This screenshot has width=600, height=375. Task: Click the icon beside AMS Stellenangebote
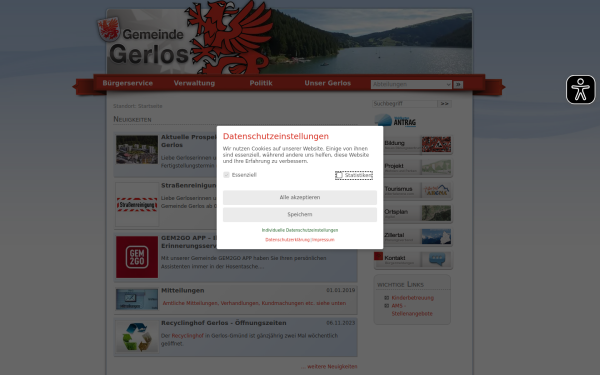386,306
